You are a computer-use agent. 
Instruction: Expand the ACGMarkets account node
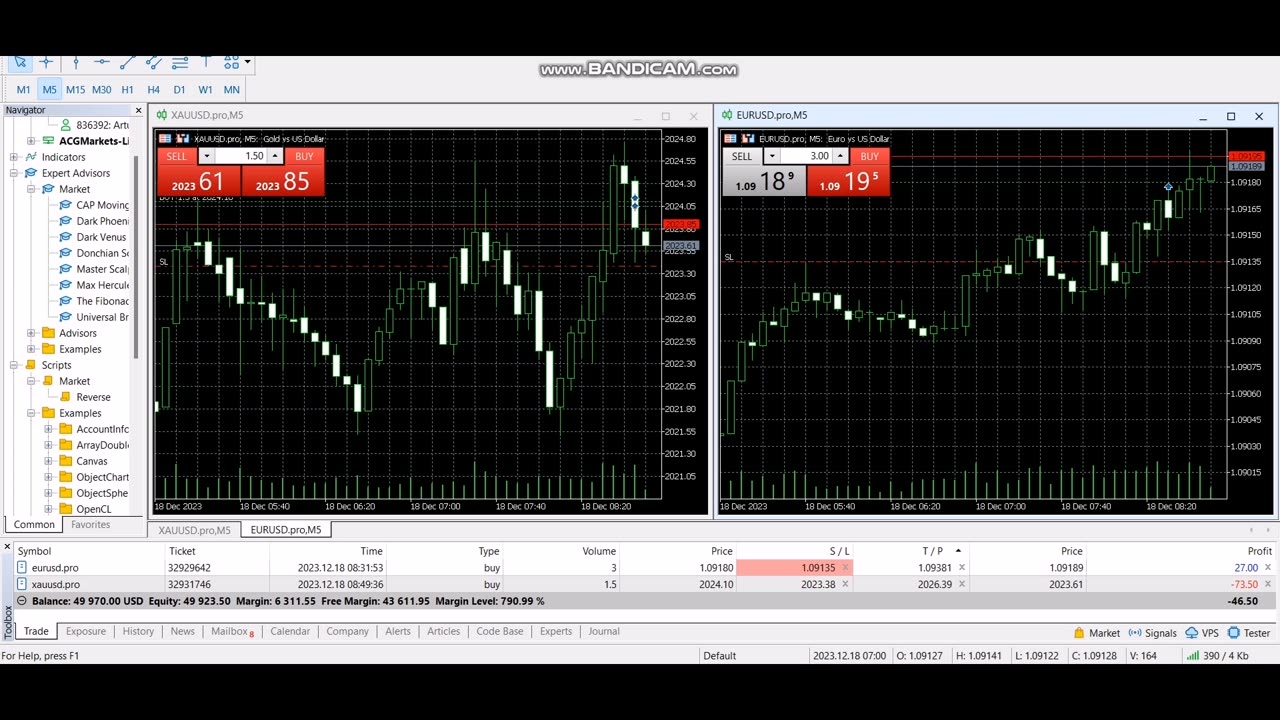[31, 141]
